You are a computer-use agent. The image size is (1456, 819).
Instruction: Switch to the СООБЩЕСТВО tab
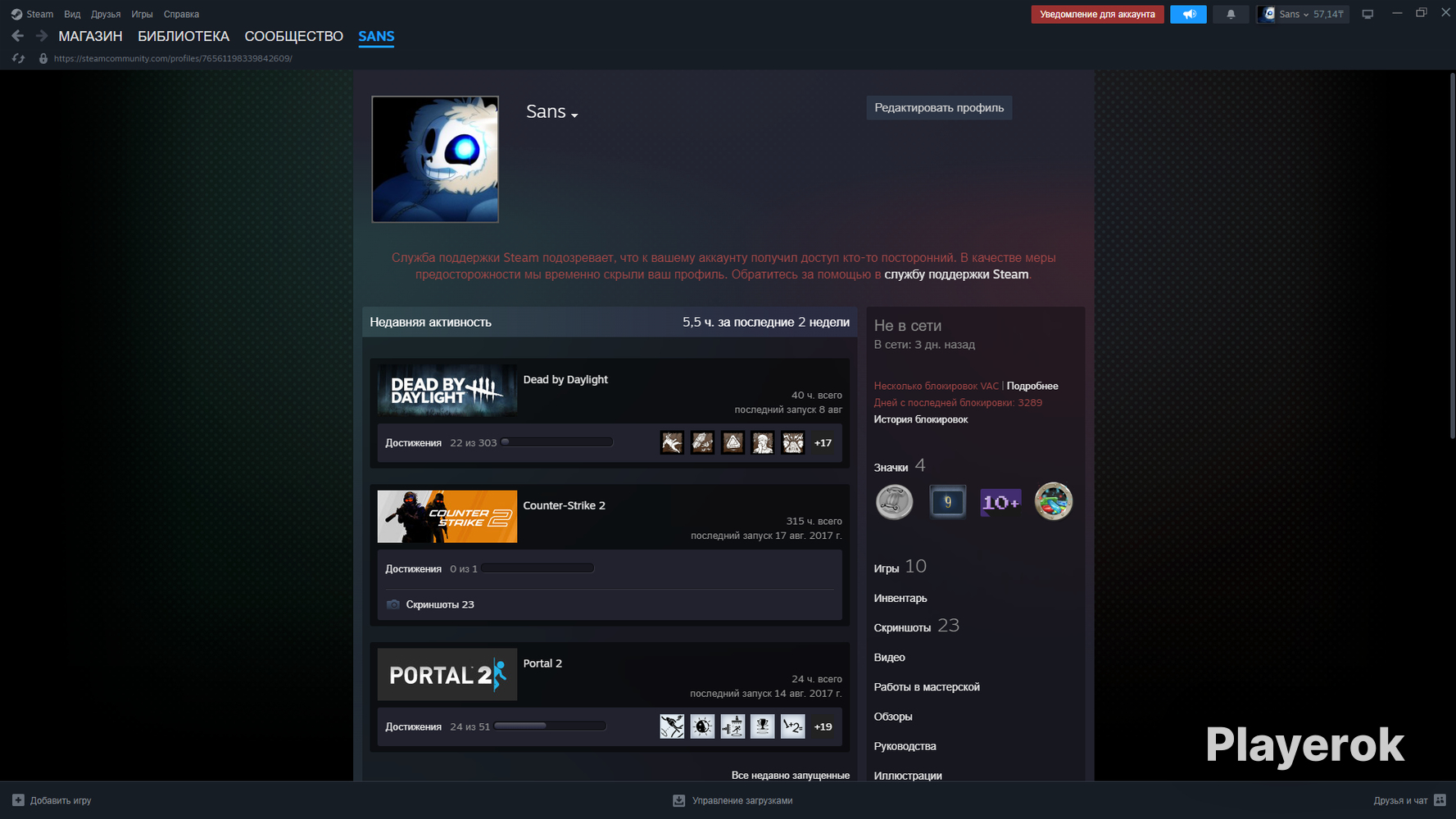[293, 36]
